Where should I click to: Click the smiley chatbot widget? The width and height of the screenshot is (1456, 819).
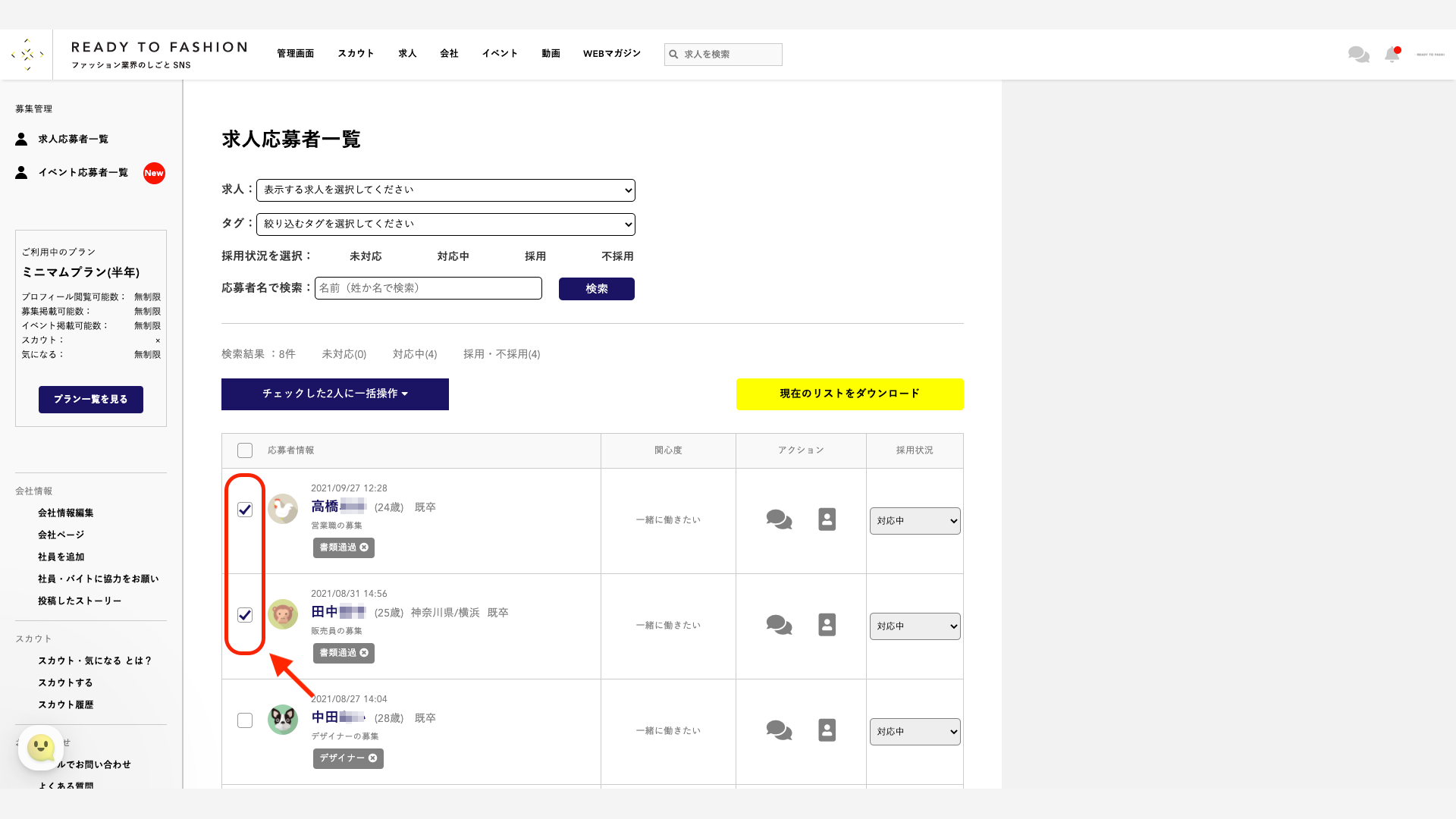[41, 748]
